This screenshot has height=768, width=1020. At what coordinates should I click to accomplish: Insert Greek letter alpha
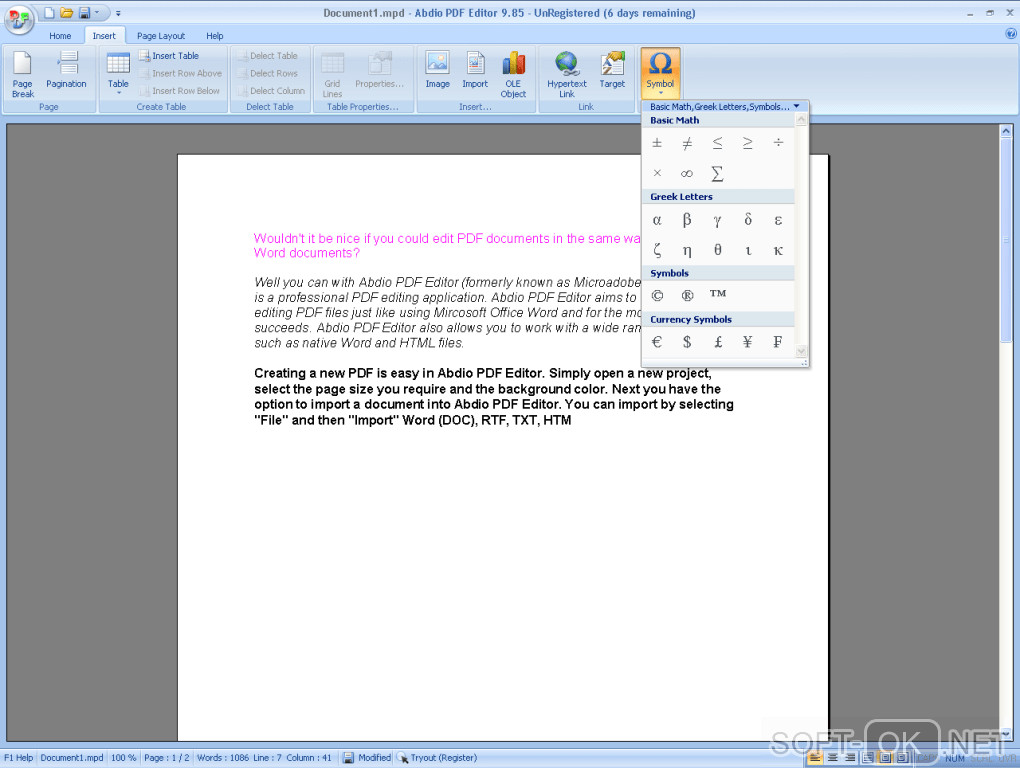(x=657, y=220)
